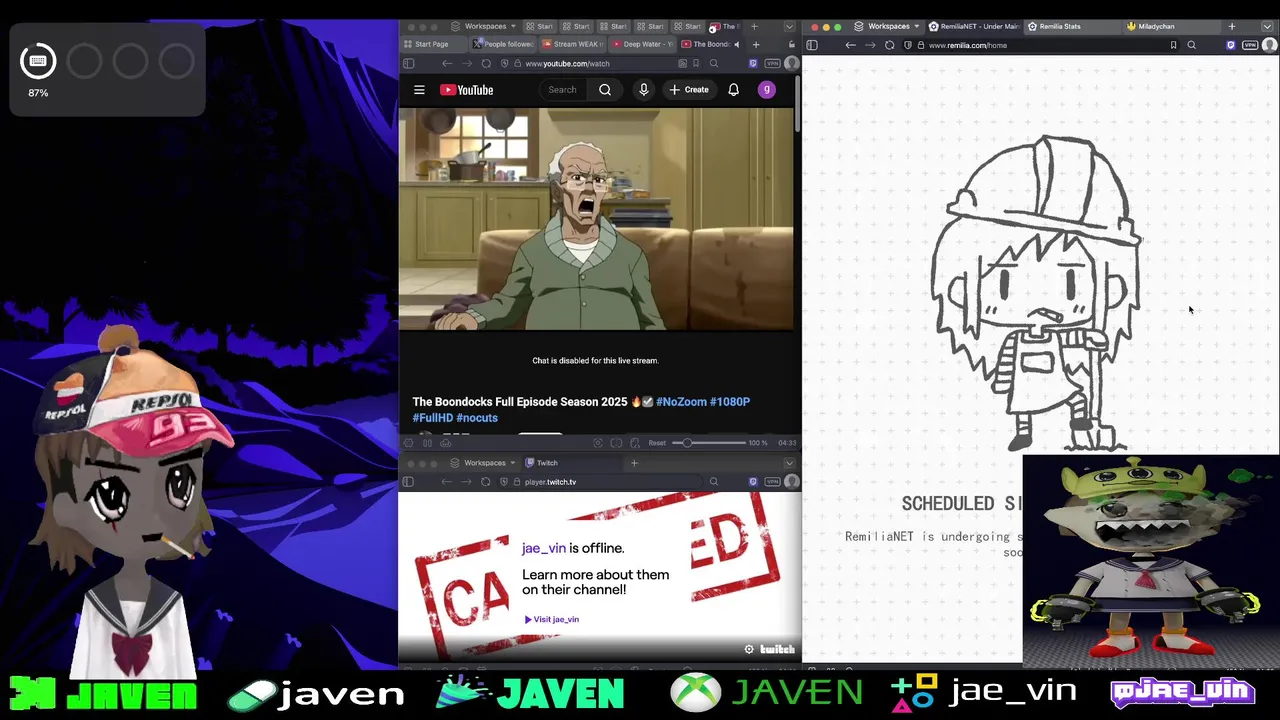1280x720 pixels.
Task: Toggle VPN in the Twitch window
Action: (x=772, y=482)
